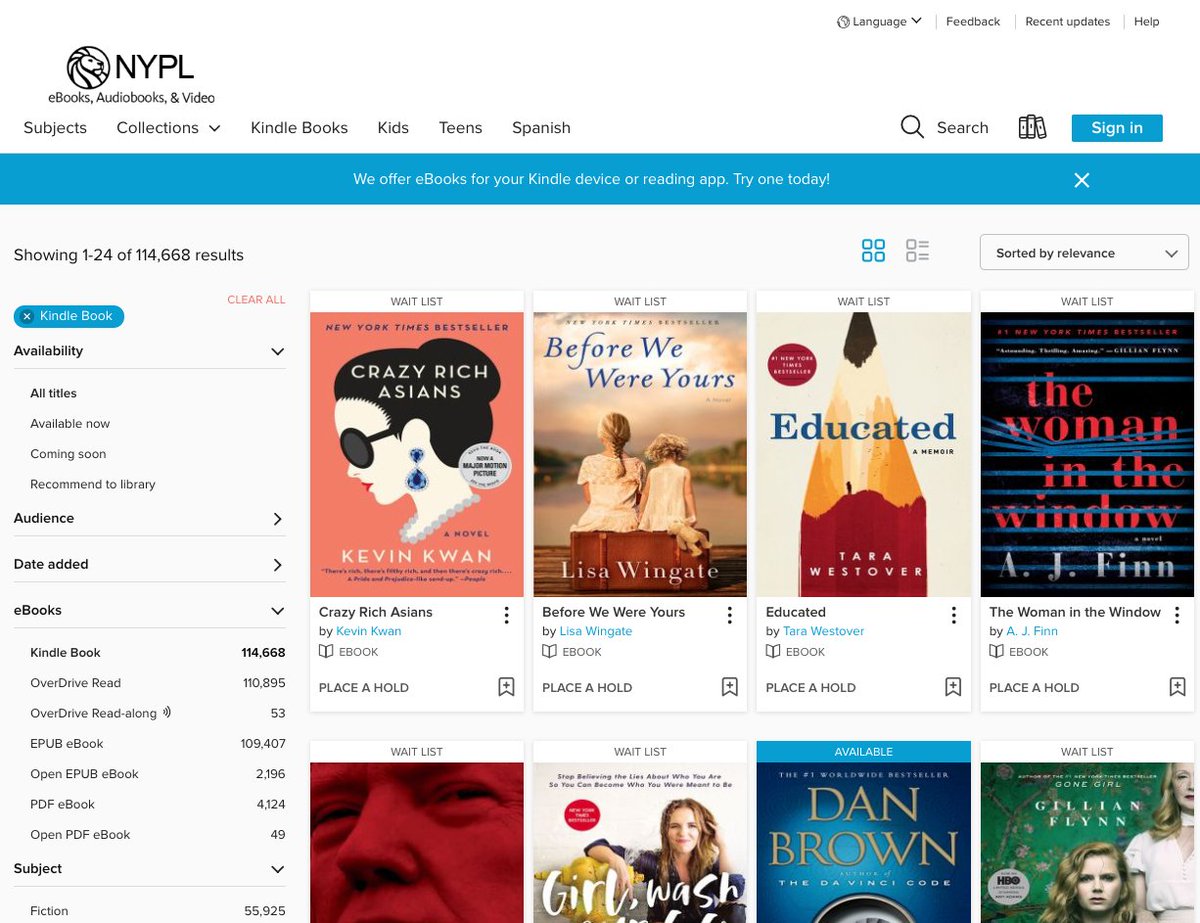
Task: Click the Feedback link
Action: (x=973, y=22)
